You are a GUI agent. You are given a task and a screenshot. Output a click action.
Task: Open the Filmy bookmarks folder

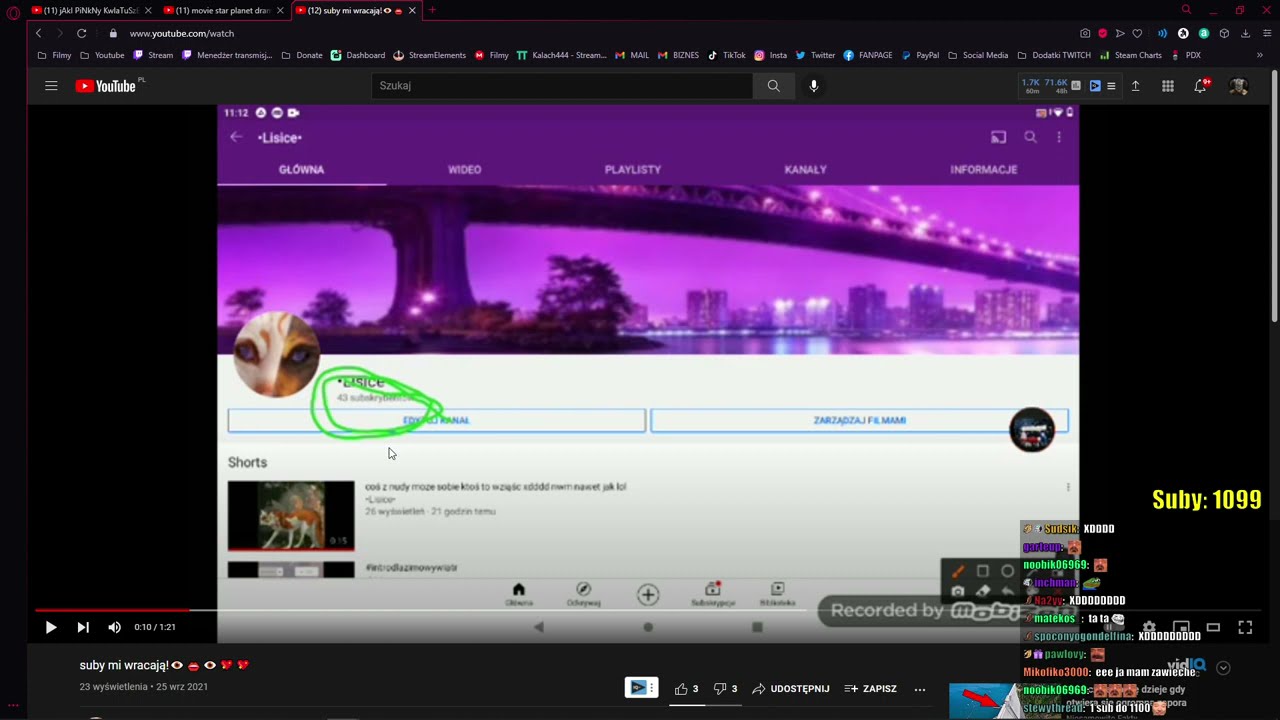[55, 55]
